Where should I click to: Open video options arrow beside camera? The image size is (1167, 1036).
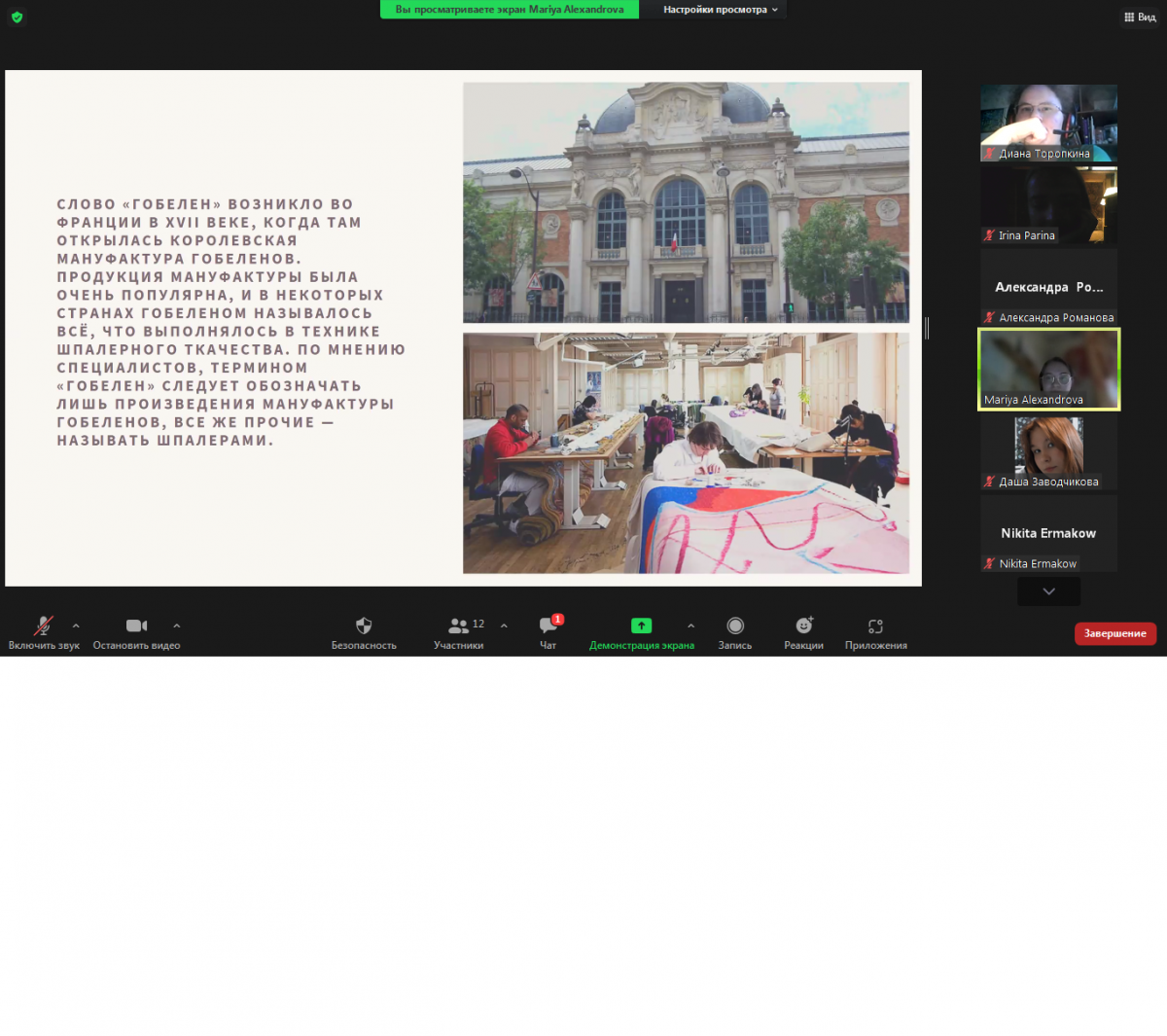tap(176, 625)
